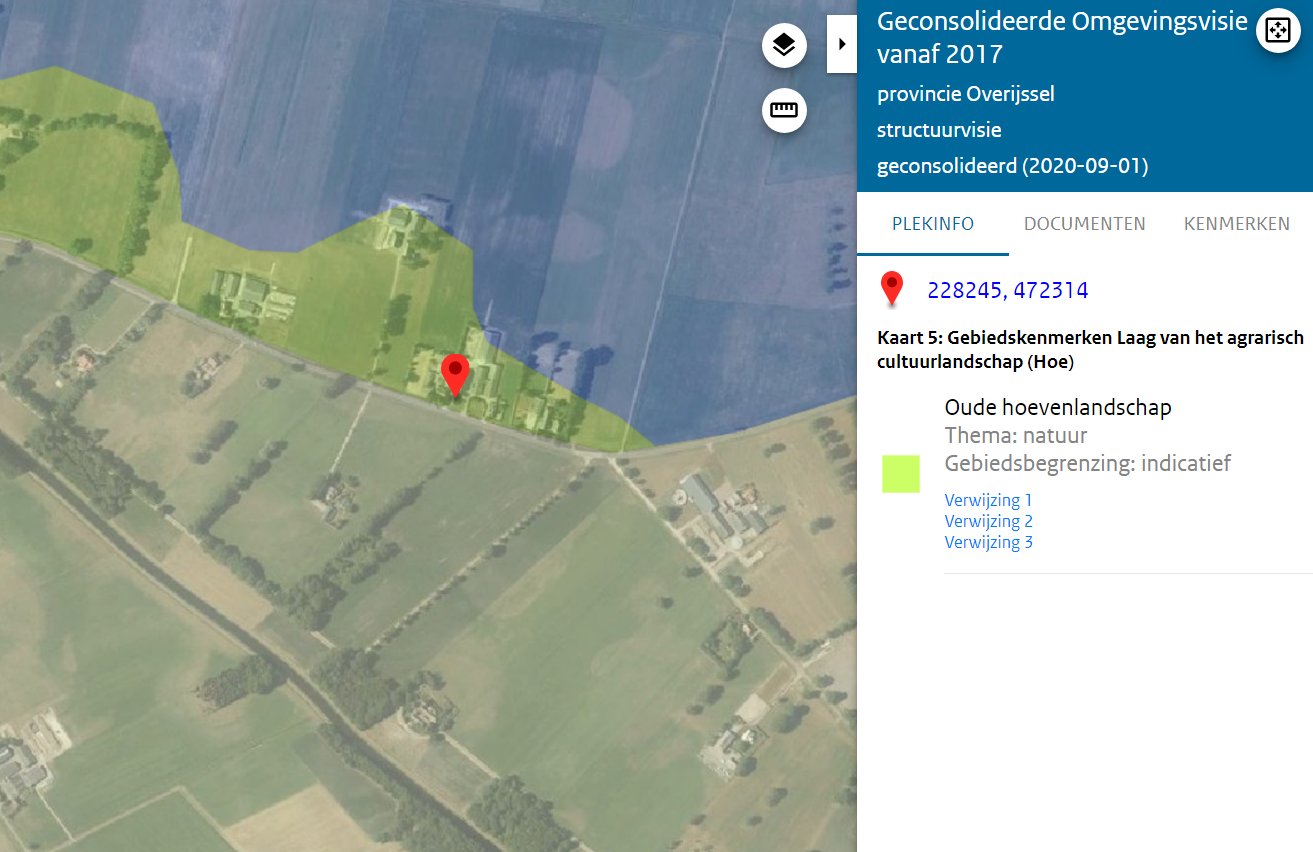Click the farm buildings right of the road junction

[x=720, y=512]
